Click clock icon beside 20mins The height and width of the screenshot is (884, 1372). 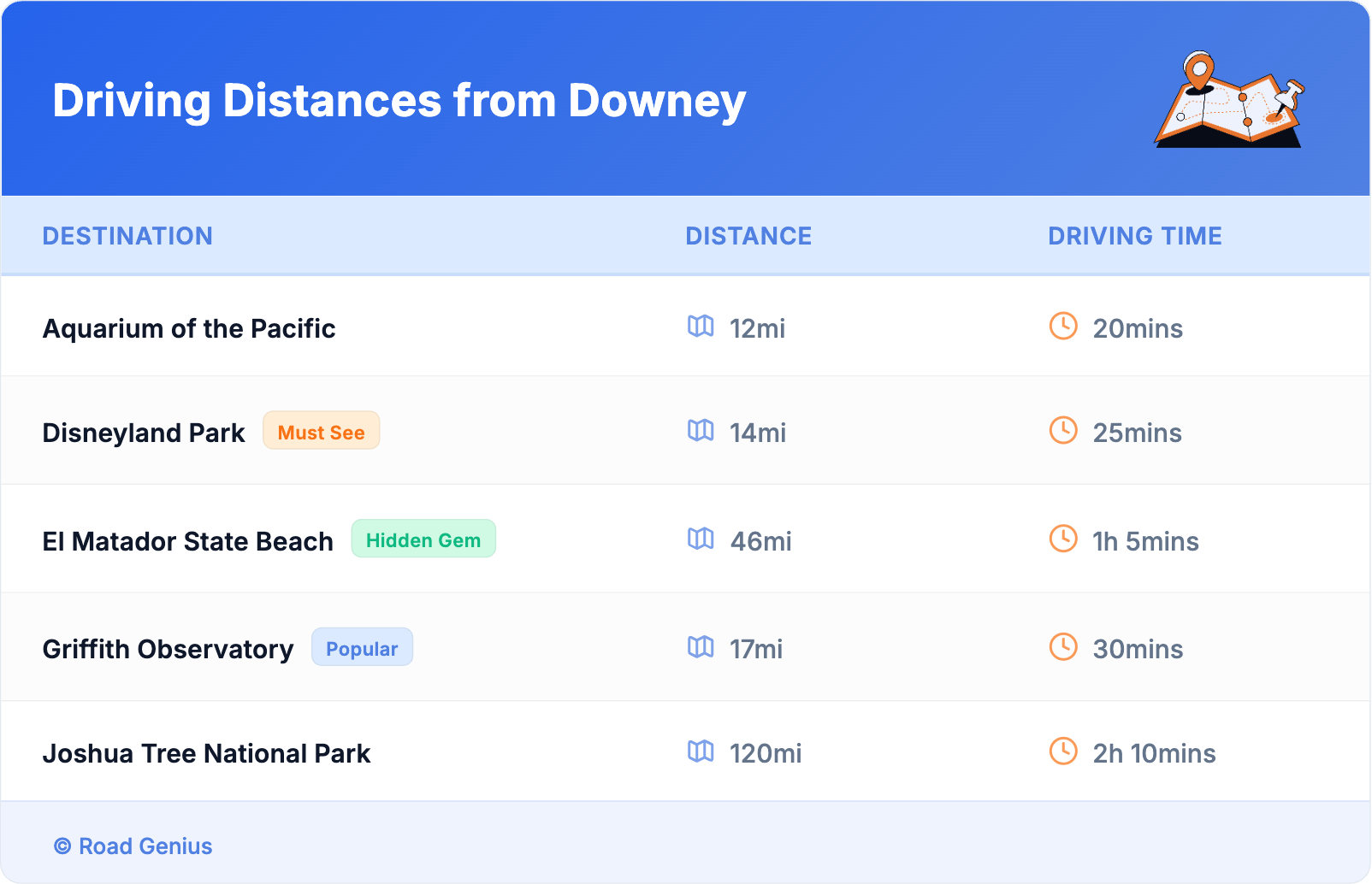pyautogui.click(x=1063, y=326)
